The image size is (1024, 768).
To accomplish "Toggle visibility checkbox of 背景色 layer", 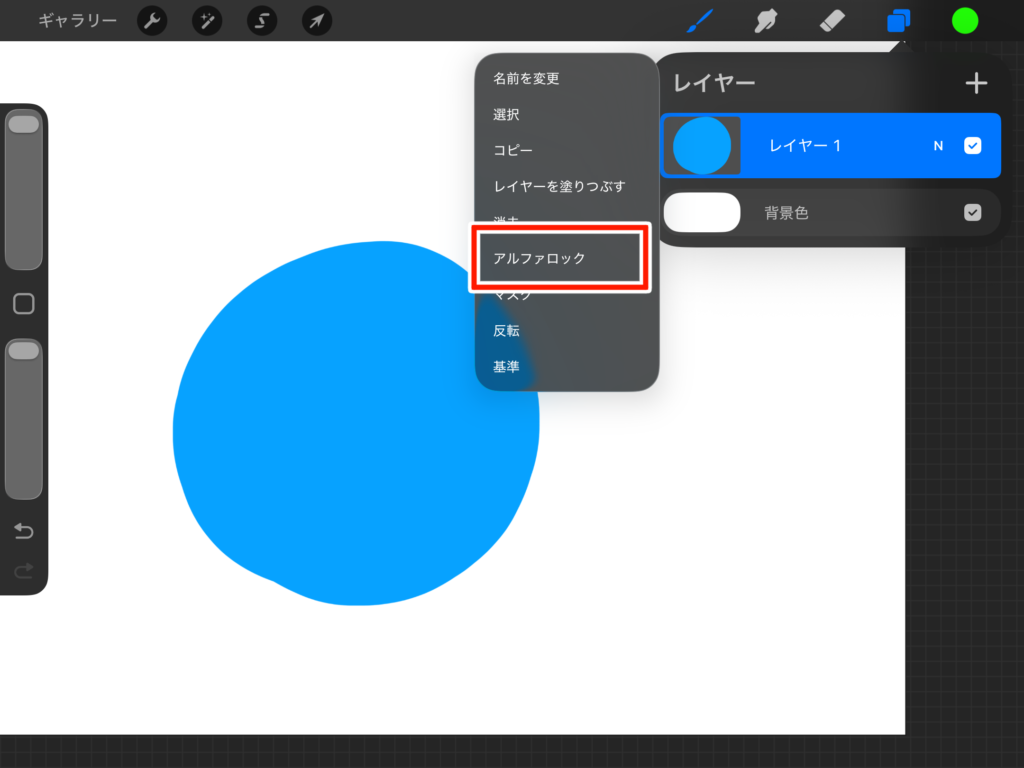I will click(972, 213).
